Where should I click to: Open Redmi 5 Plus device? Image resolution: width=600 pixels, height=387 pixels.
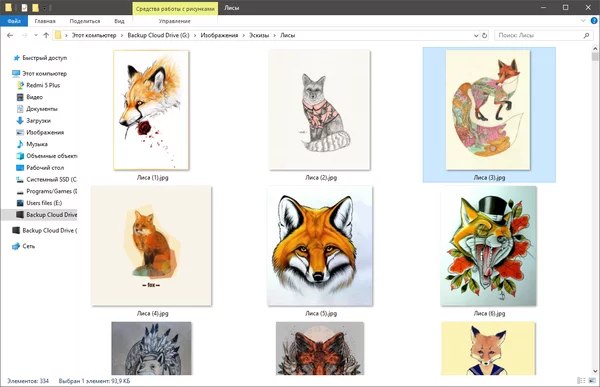pyautogui.click(x=43, y=85)
